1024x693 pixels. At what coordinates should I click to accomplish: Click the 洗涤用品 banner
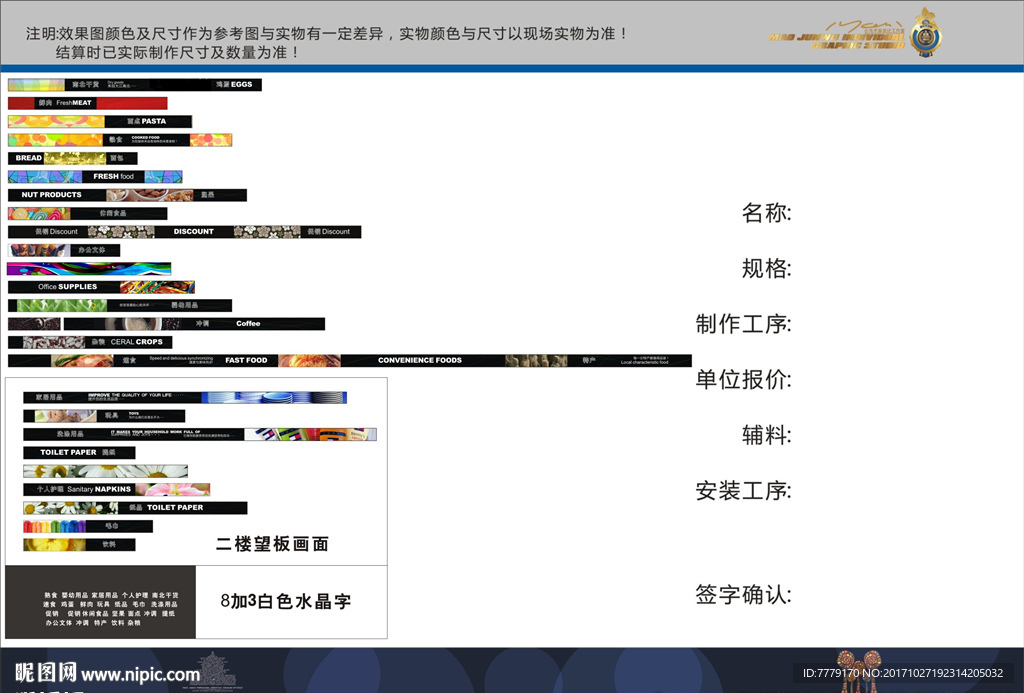pyautogui.click(x=200, y=434)
